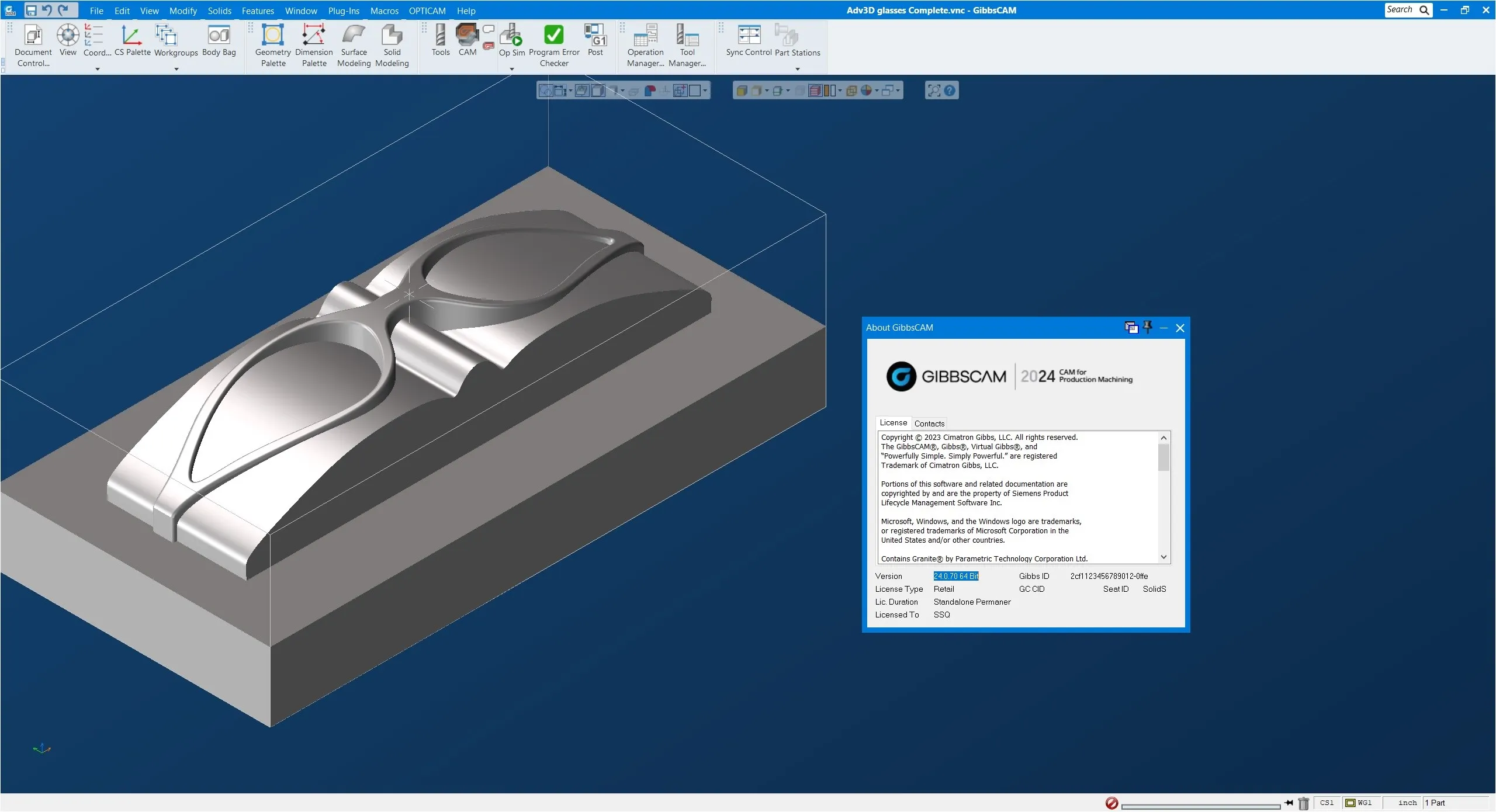Expand the Workgroups dropdown arrow
Image resolution: width=1496 pixels, height=812 pixels.
coord(176,69)
